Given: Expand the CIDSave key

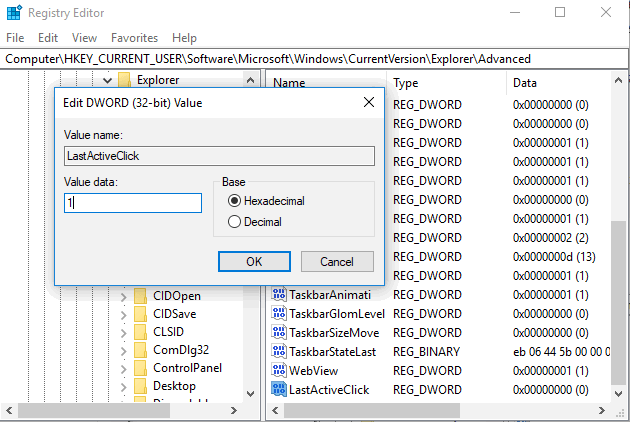Looking at the screenshot, I should [124, 315].
